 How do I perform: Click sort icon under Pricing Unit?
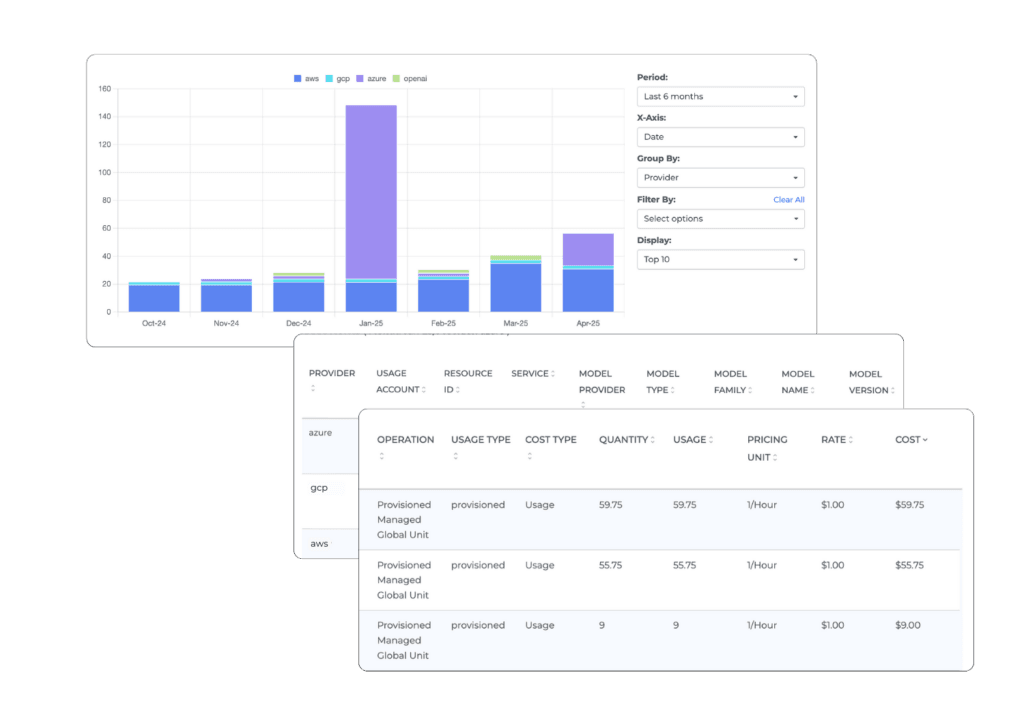(775, 457)
